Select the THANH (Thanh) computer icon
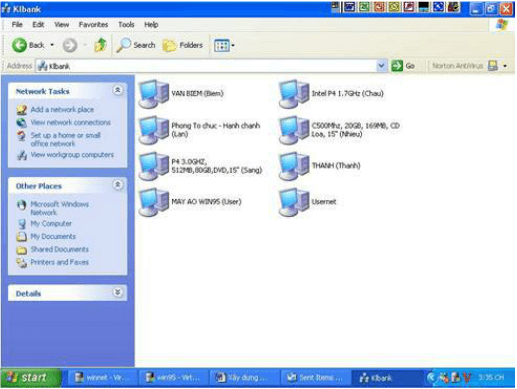 tap(294, 166)
